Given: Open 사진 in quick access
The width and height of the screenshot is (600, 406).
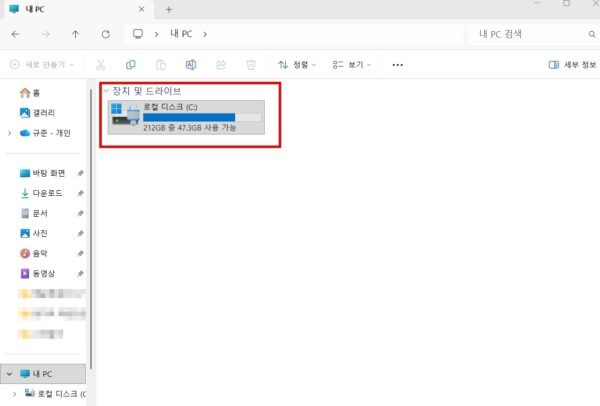Looking at the screenshot, I should (34, 233).
